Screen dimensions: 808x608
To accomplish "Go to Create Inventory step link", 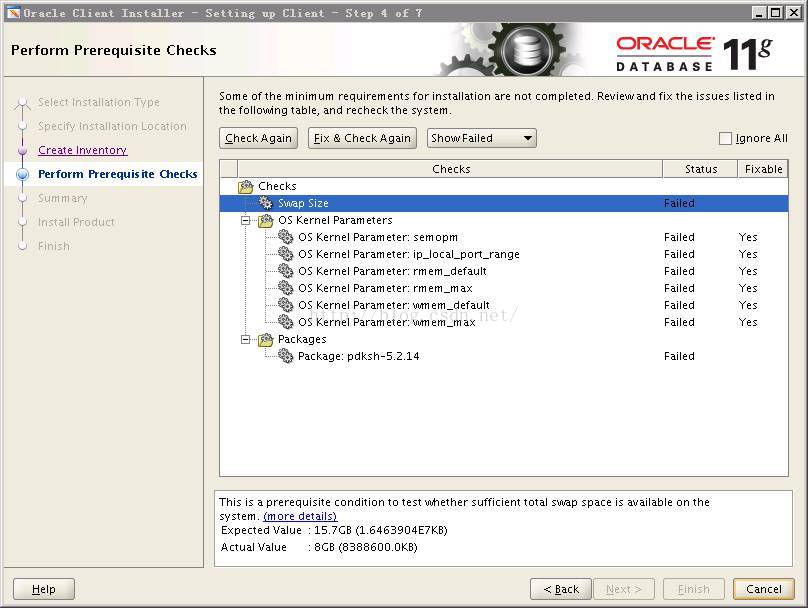I will point(82,150).
